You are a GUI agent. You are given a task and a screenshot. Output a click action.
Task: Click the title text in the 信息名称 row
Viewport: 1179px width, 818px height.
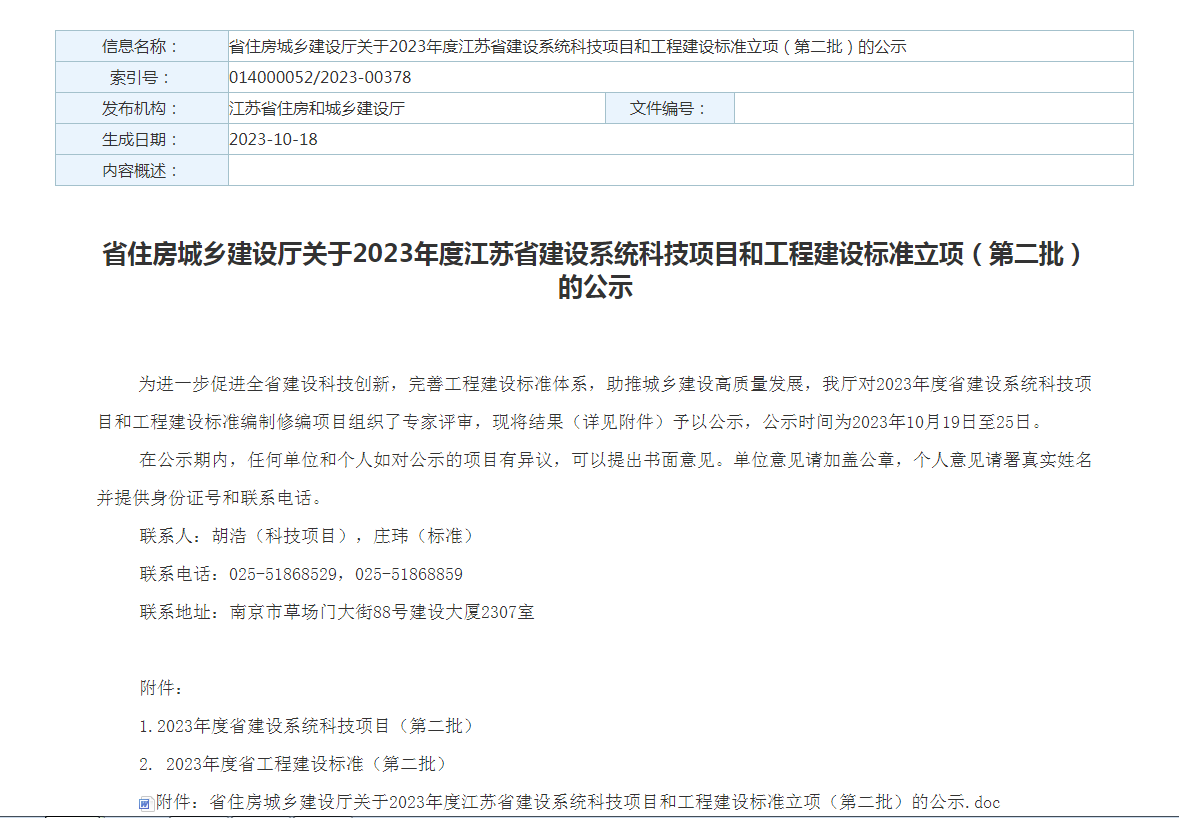pos(567,47)
